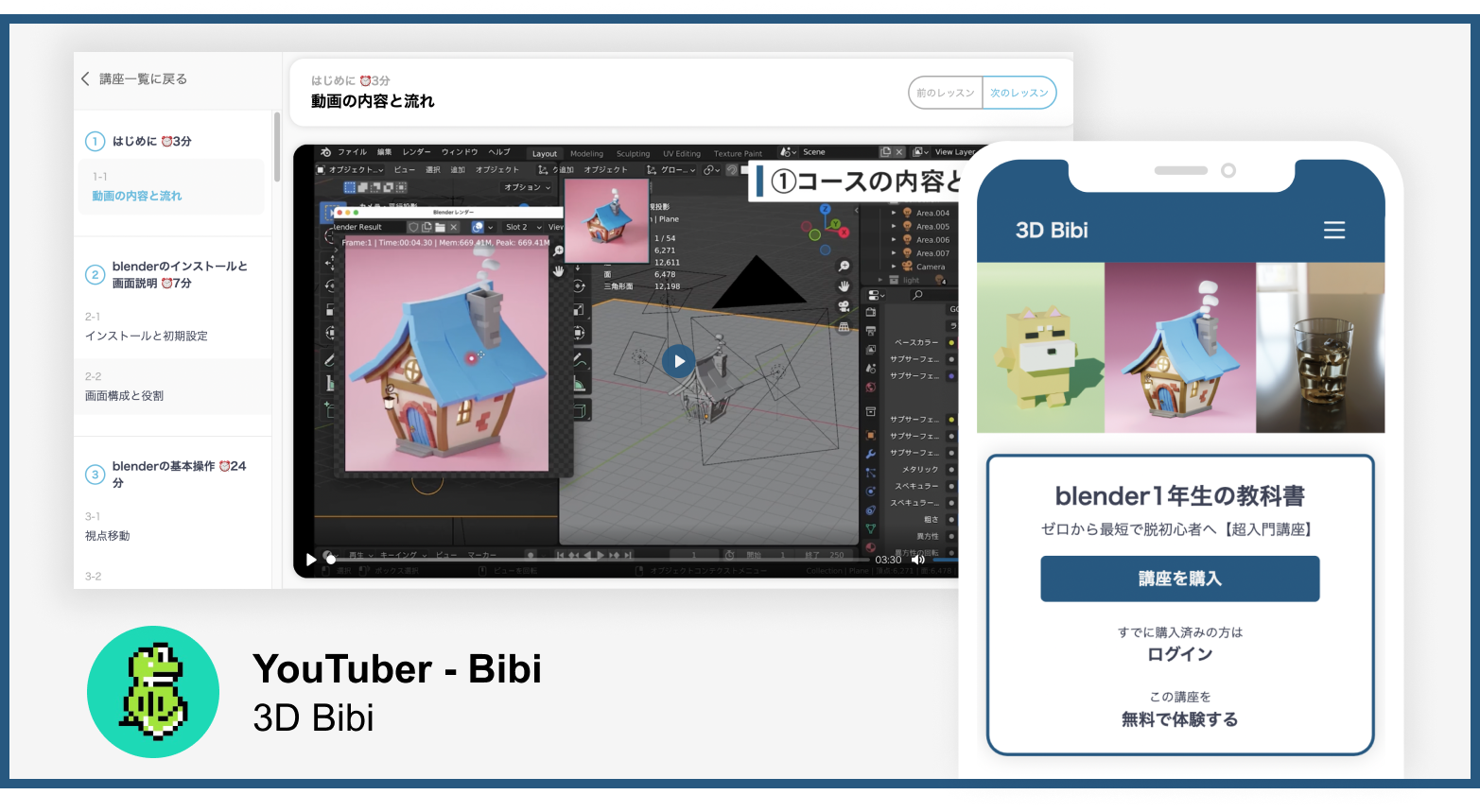
Task: Click the dog model thumbnail on phone
Action: click(x=1040, y=348)
